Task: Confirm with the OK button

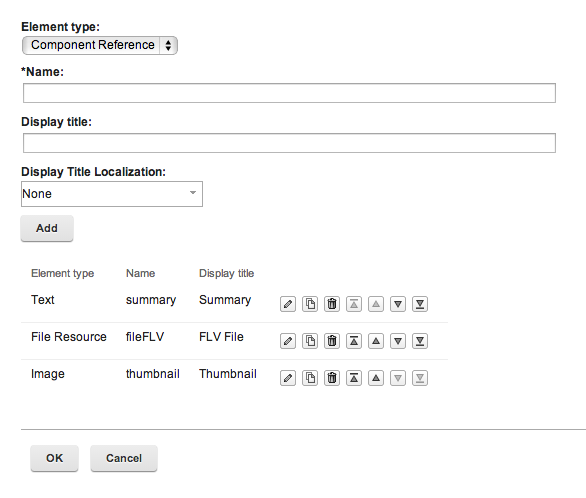Action: (55, 458)
